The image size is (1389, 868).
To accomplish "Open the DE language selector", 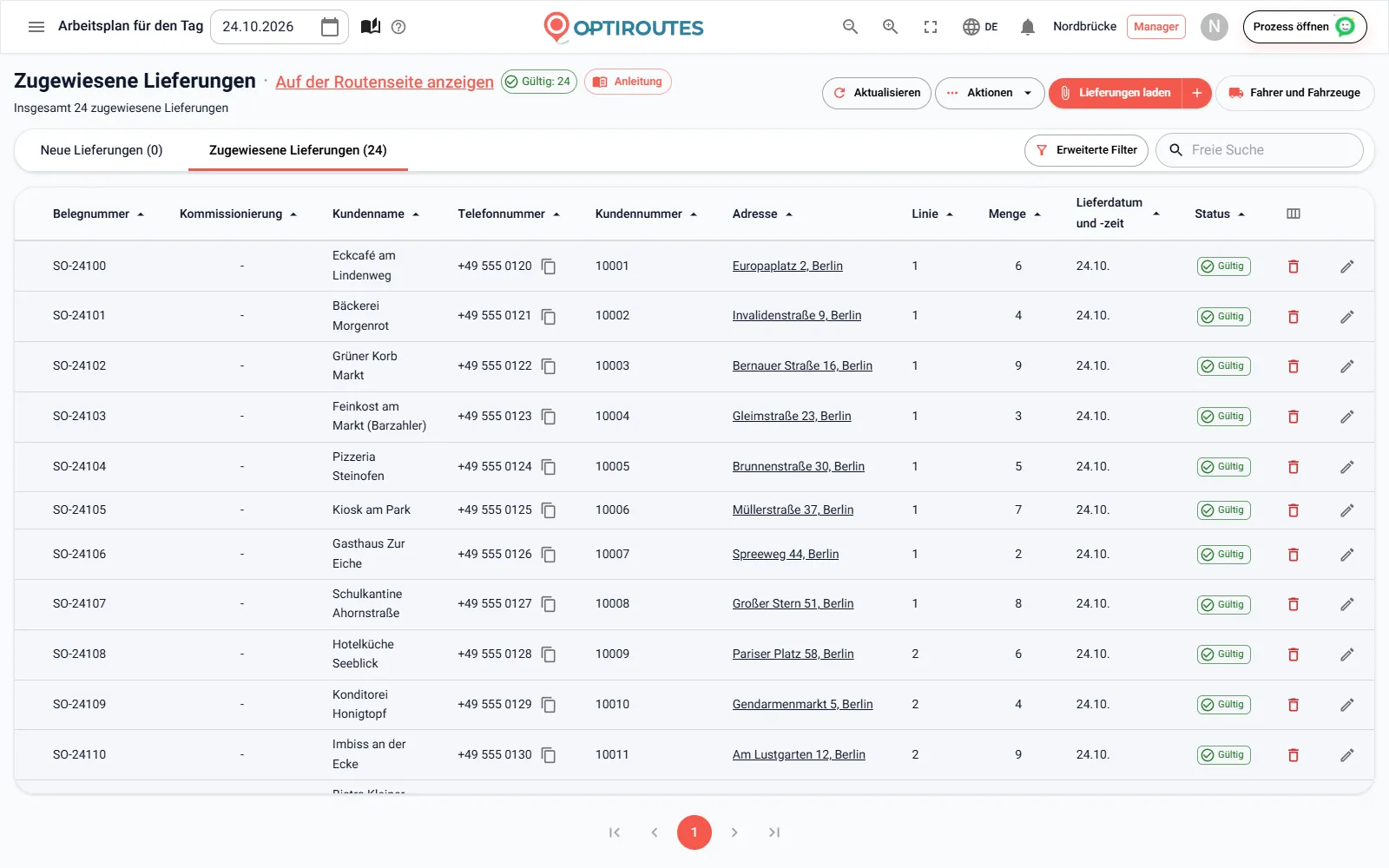I will click(980, 27).
